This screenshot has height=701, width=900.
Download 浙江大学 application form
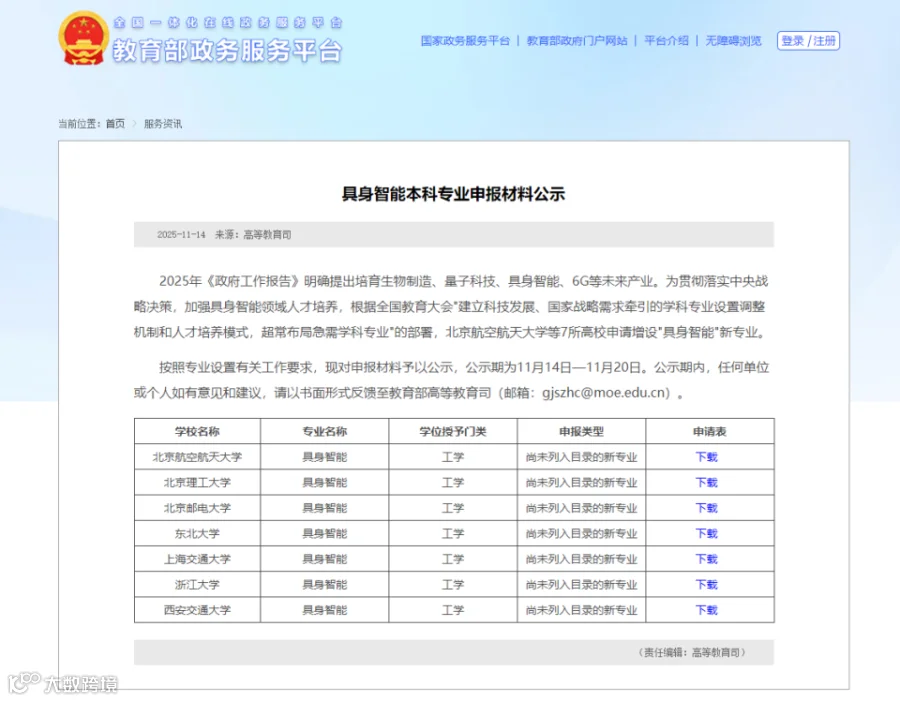[707, 584]
